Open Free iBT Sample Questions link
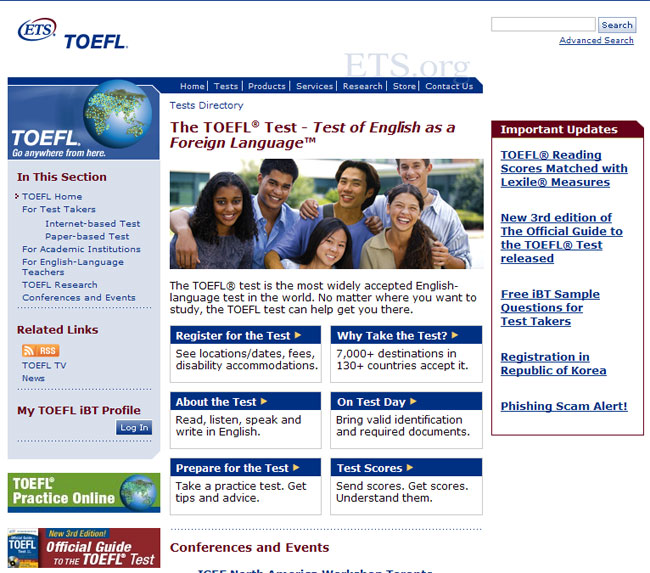Screen dimensions: 650x573 (550, 308)
